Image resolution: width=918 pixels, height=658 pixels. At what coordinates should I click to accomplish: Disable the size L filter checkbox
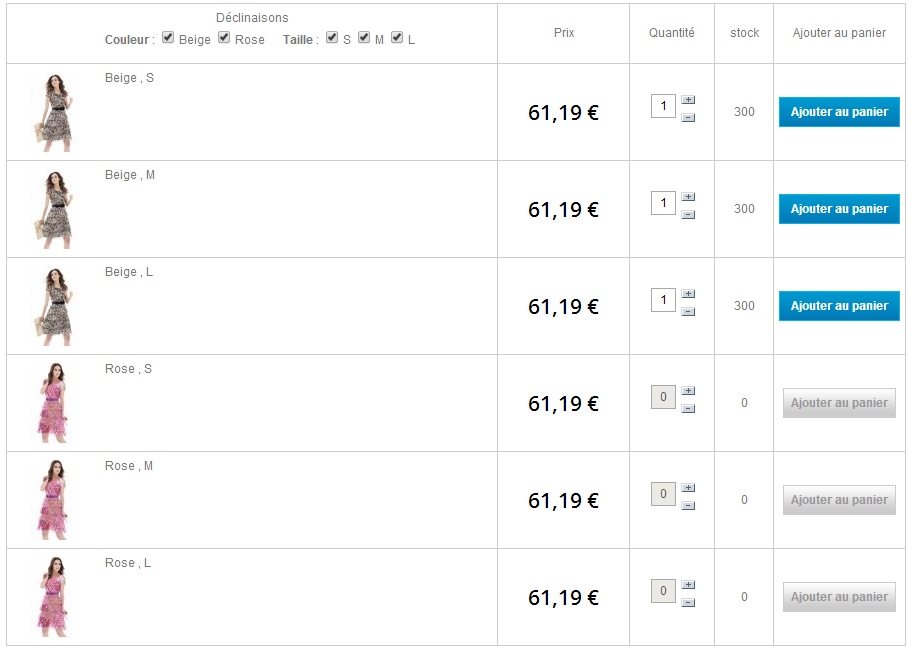[397, 38]
